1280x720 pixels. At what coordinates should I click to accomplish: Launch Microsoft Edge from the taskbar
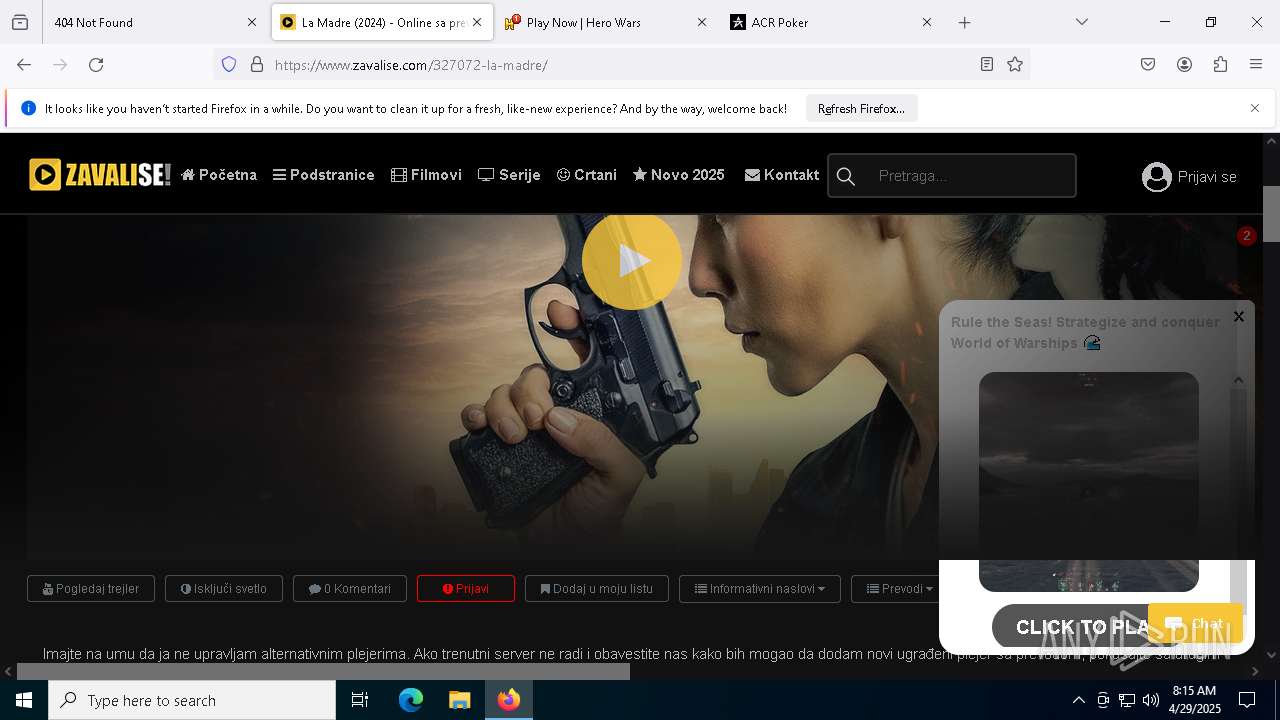click(x=411, y=700)
